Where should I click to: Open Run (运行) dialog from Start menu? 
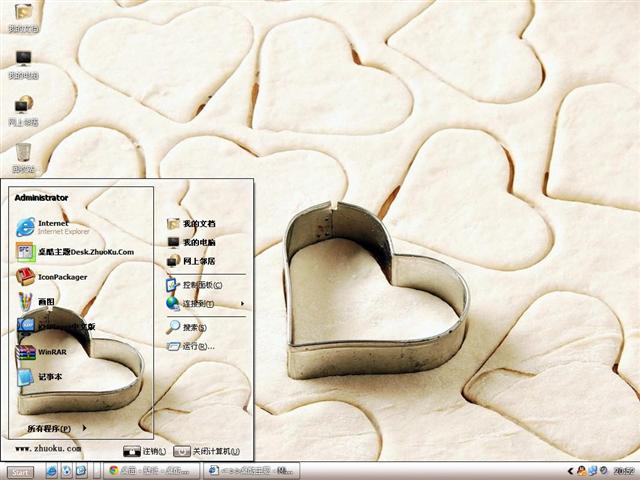(191, 346)
